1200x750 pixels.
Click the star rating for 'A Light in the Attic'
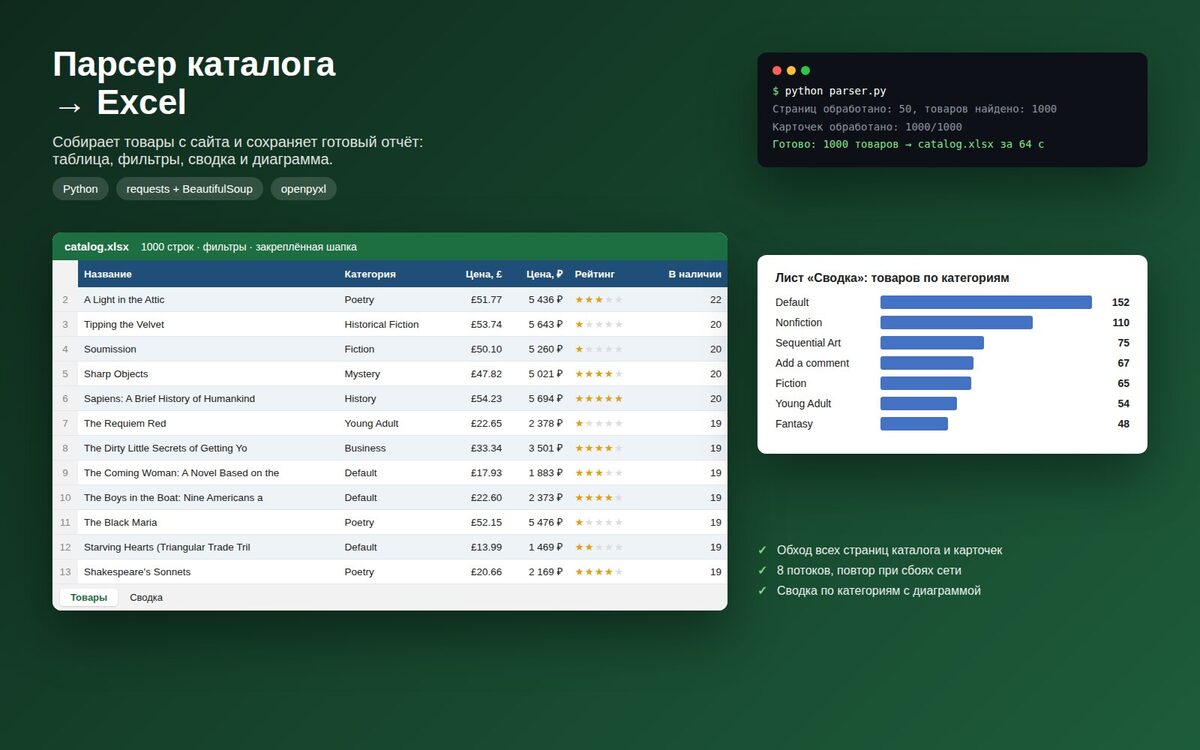[599, 300]
